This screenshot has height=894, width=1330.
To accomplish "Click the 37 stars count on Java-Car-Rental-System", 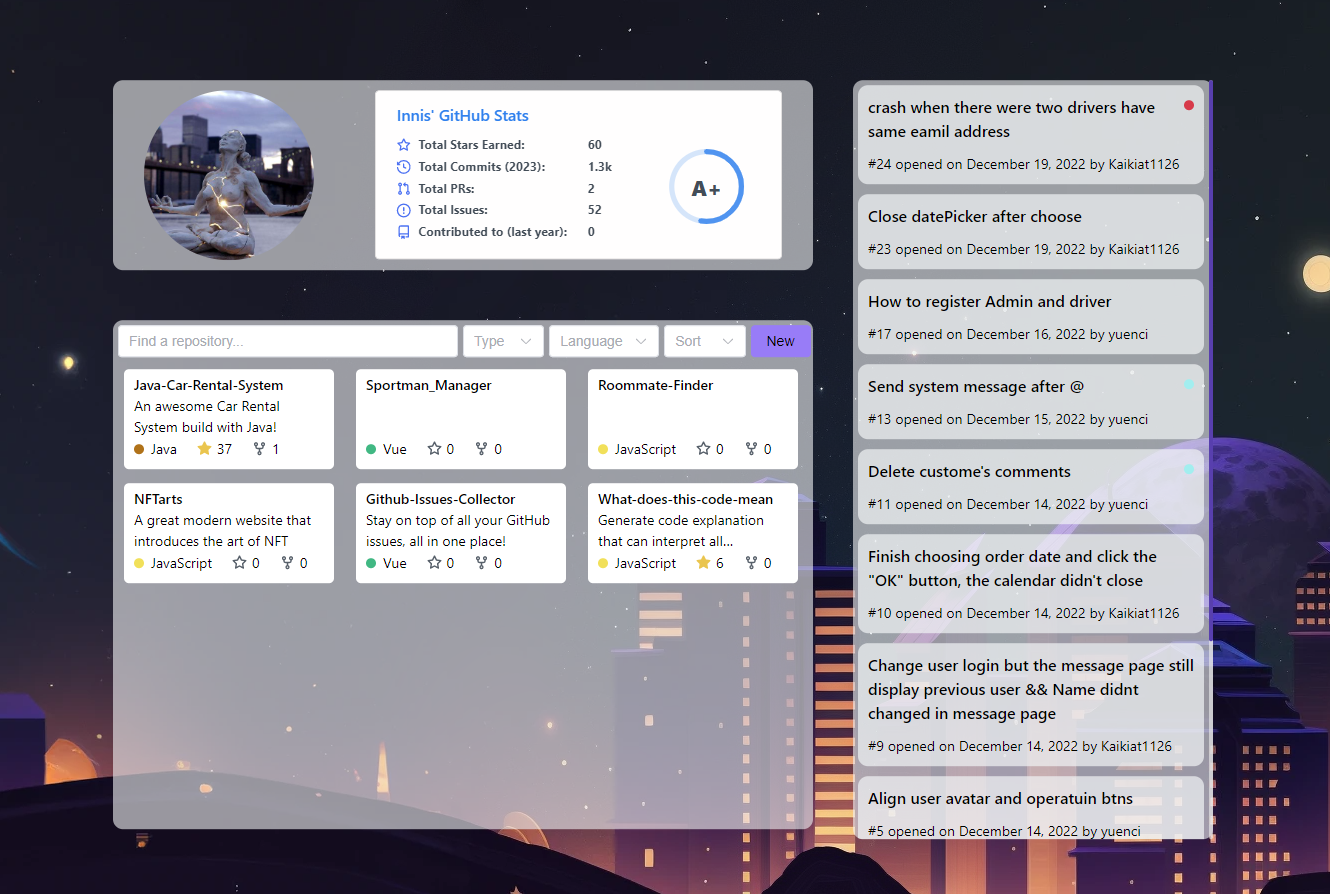I will pyautogui.click(x=224, y=449).
